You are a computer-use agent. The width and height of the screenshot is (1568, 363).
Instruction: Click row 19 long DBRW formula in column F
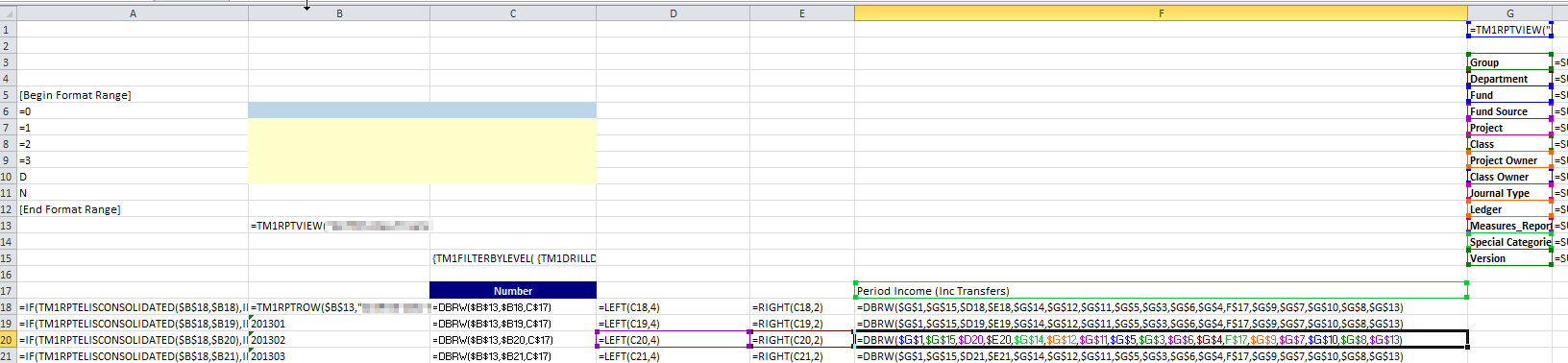pos(1161,324)
